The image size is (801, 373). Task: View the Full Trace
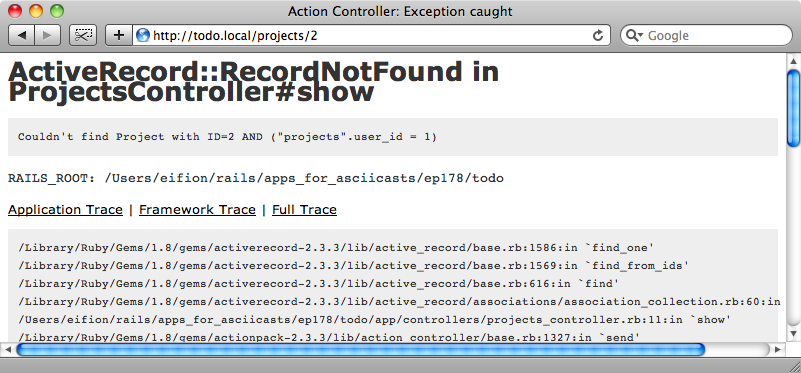[304, 209]
